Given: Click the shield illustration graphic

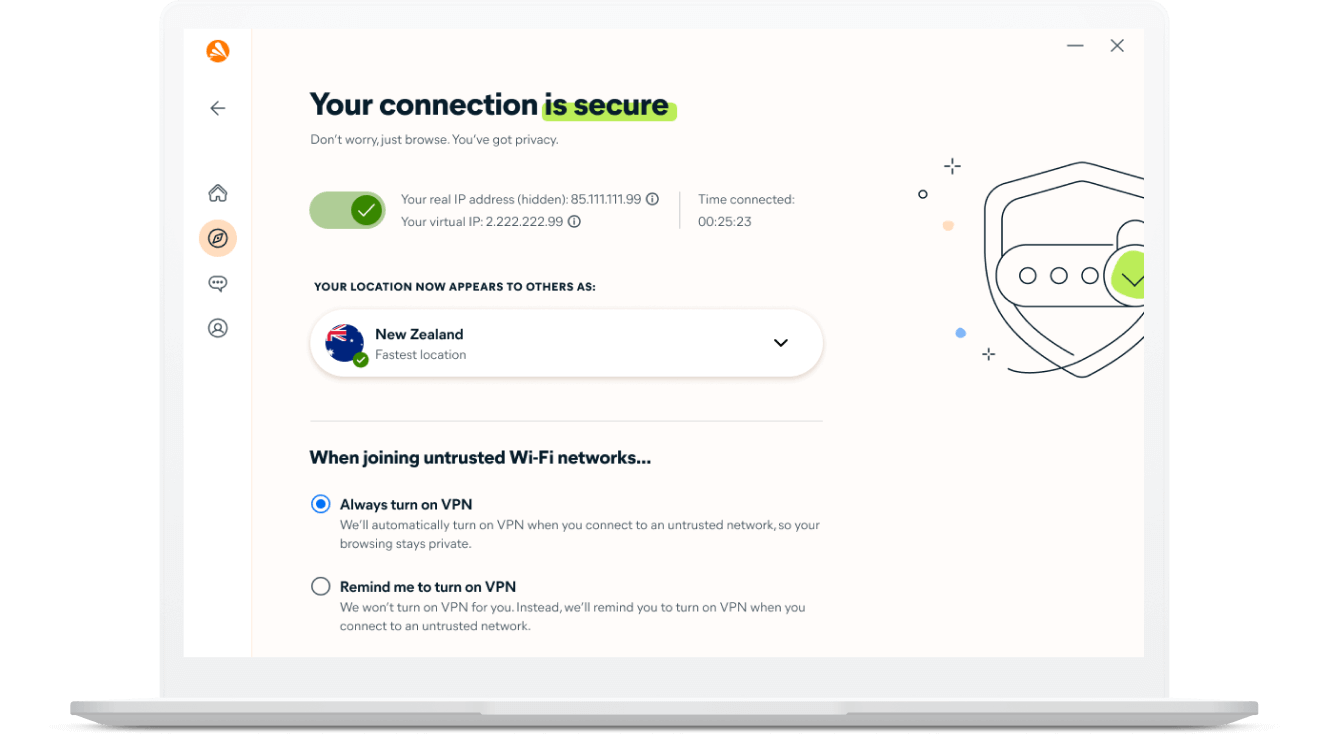Looking at the screenshot, I should click(x=1065, y=270).
